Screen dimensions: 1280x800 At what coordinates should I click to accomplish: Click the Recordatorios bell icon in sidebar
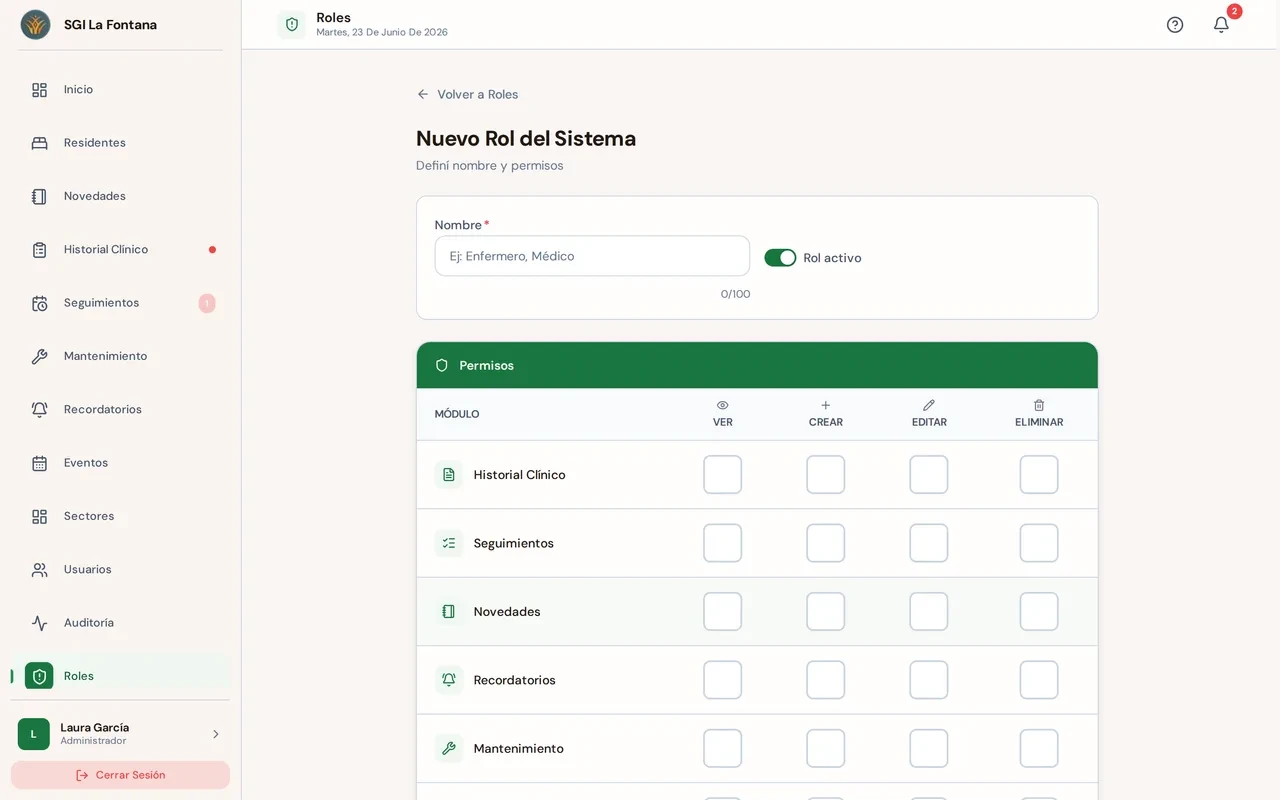pyautogui.click(x=39, y=410)
